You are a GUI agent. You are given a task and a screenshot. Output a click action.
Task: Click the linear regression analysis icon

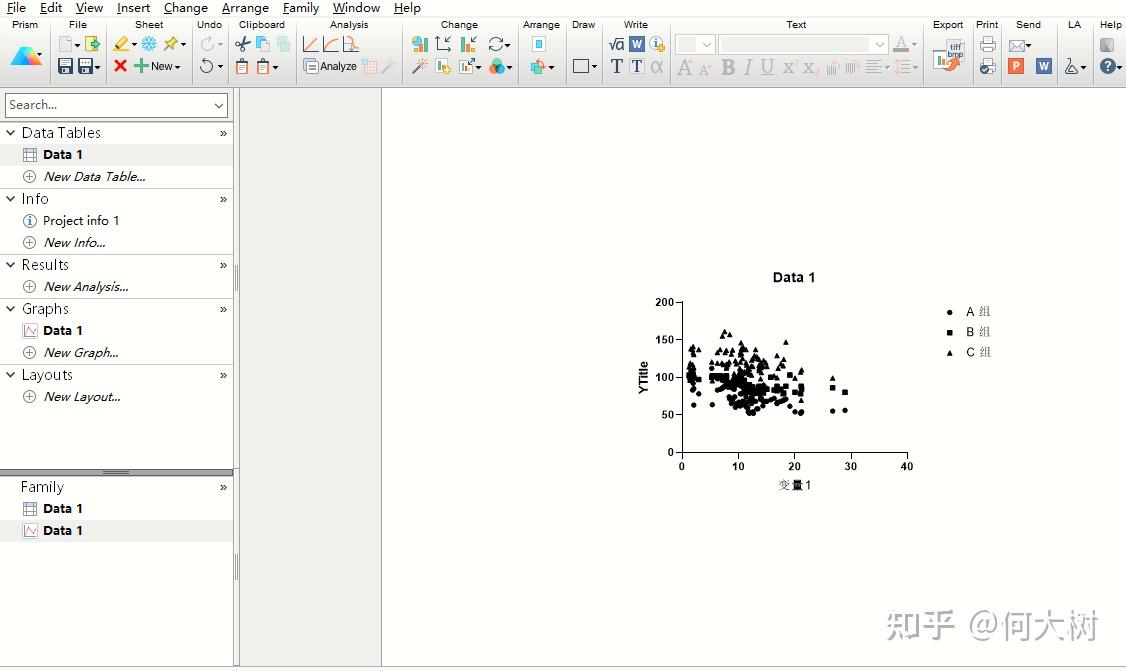(310, 44)
